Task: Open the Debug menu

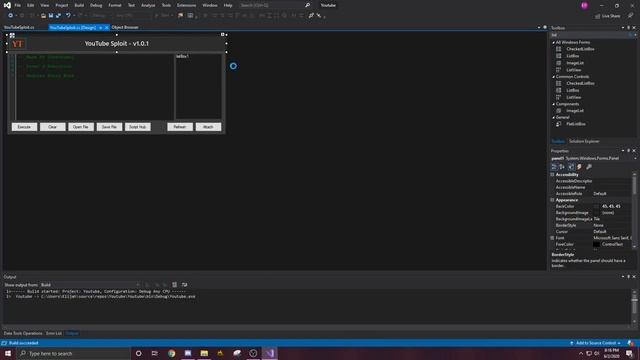Action: point(96,5)
